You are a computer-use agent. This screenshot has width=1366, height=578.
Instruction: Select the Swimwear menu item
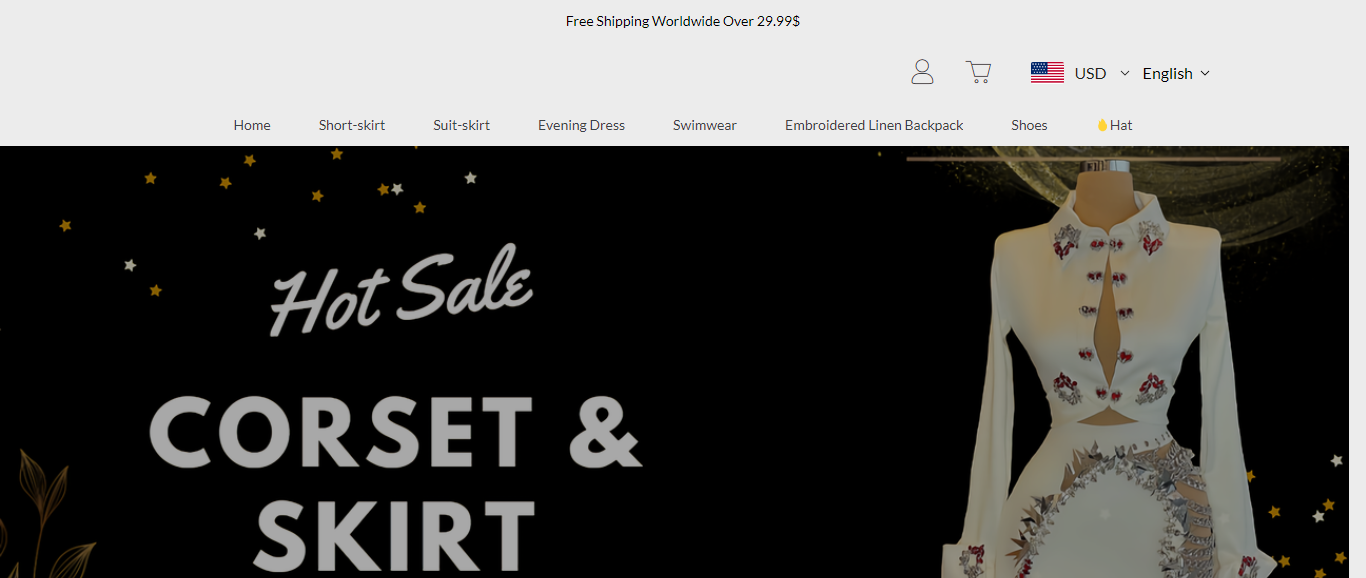click(705, 125)
